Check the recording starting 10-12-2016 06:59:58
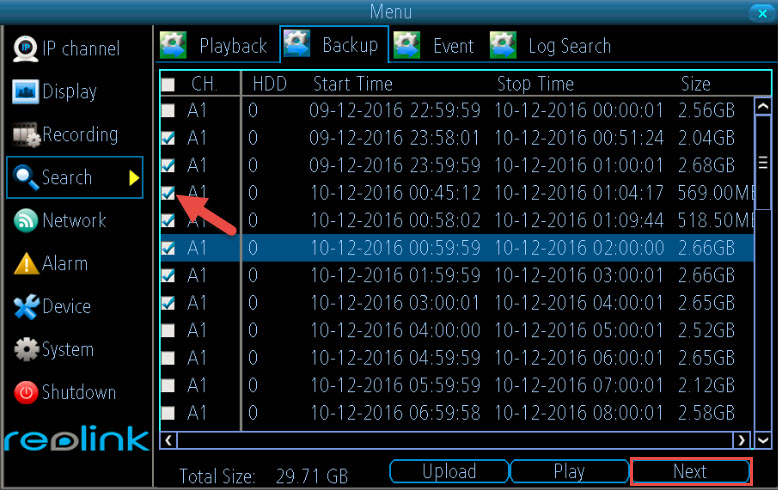Viewport: 778px width, 490px height. (168, 413)
